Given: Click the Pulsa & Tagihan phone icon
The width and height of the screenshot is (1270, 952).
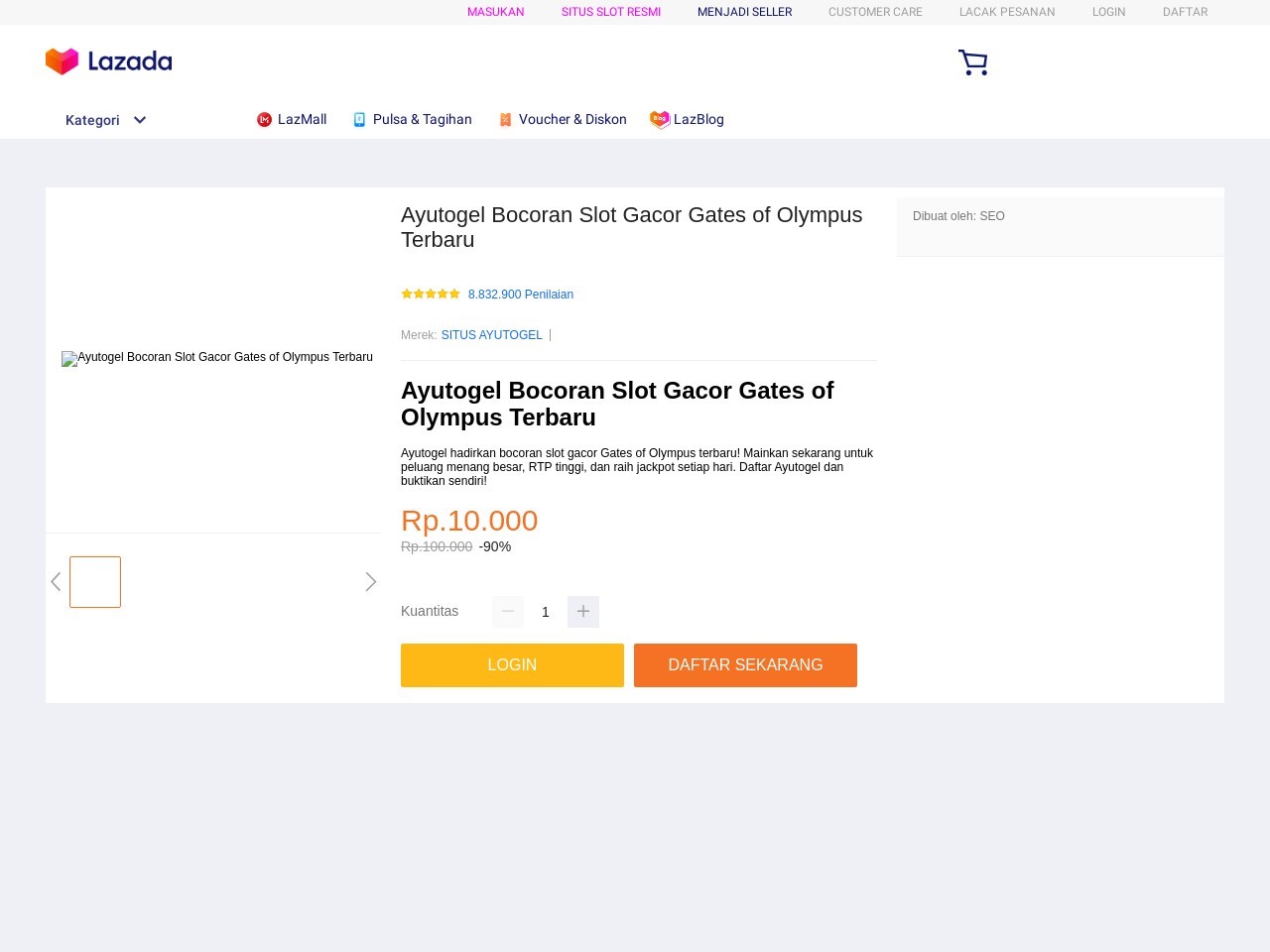Looking at the screenshot, I should click(359, 120).
